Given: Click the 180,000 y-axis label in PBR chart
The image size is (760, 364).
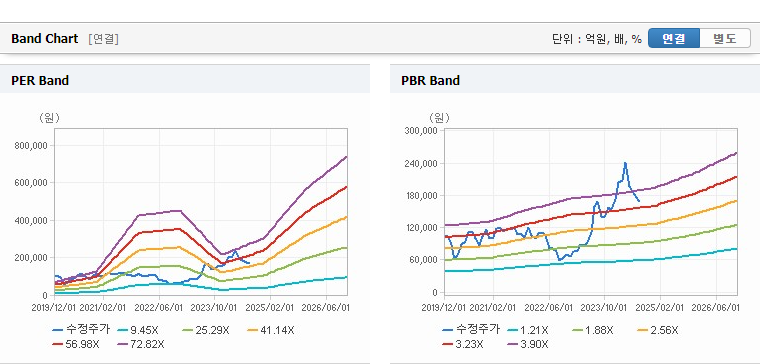Looking at the screenshot, I should [422, 195].
